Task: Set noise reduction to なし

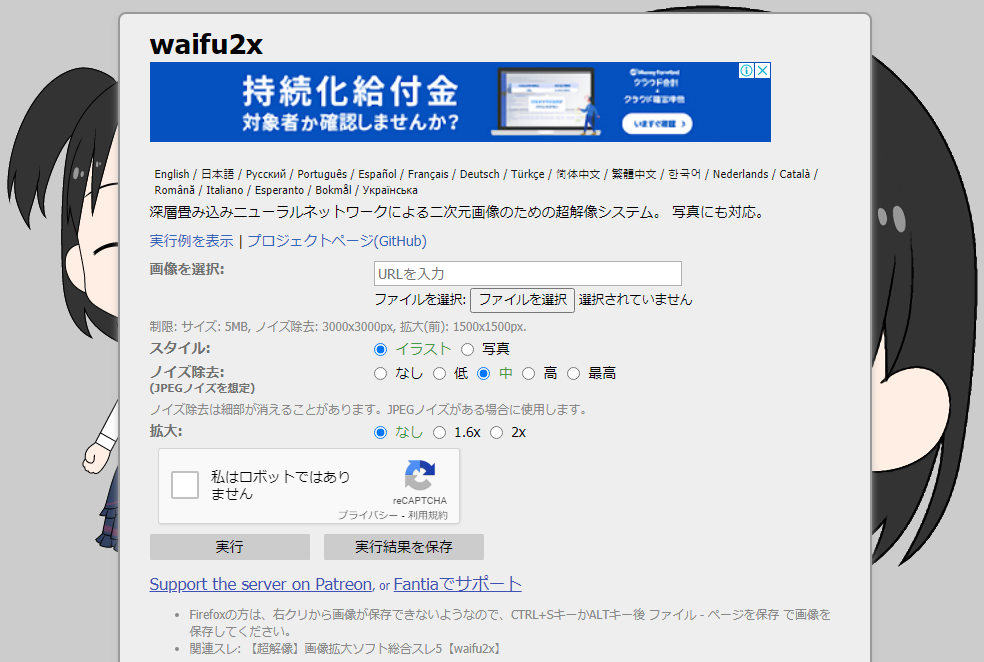Action: (x=380, y=373)
